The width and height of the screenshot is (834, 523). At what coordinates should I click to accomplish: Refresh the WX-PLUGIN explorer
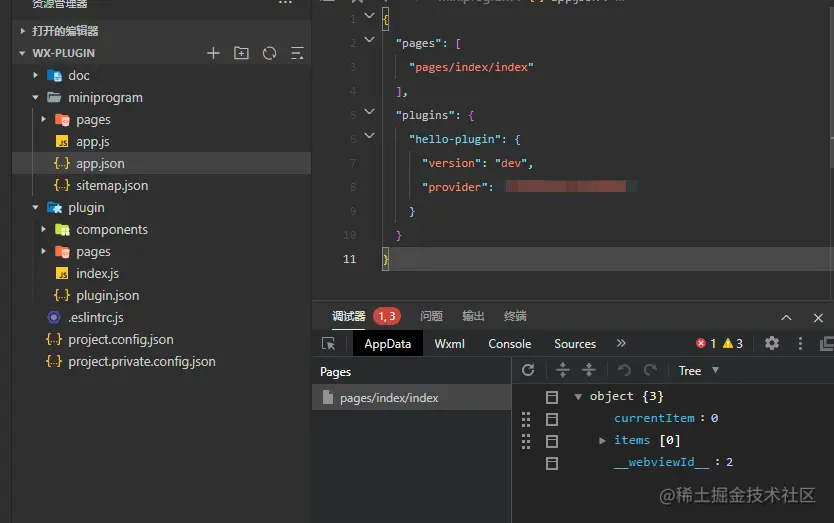270,53
